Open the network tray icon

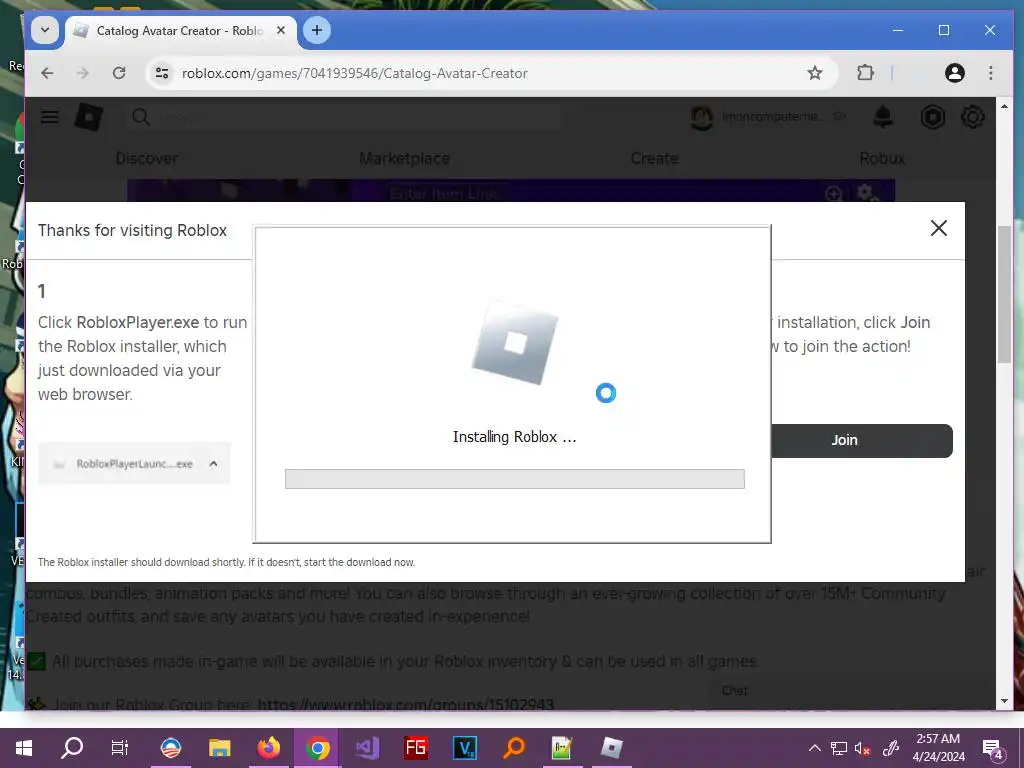[839, 748]
